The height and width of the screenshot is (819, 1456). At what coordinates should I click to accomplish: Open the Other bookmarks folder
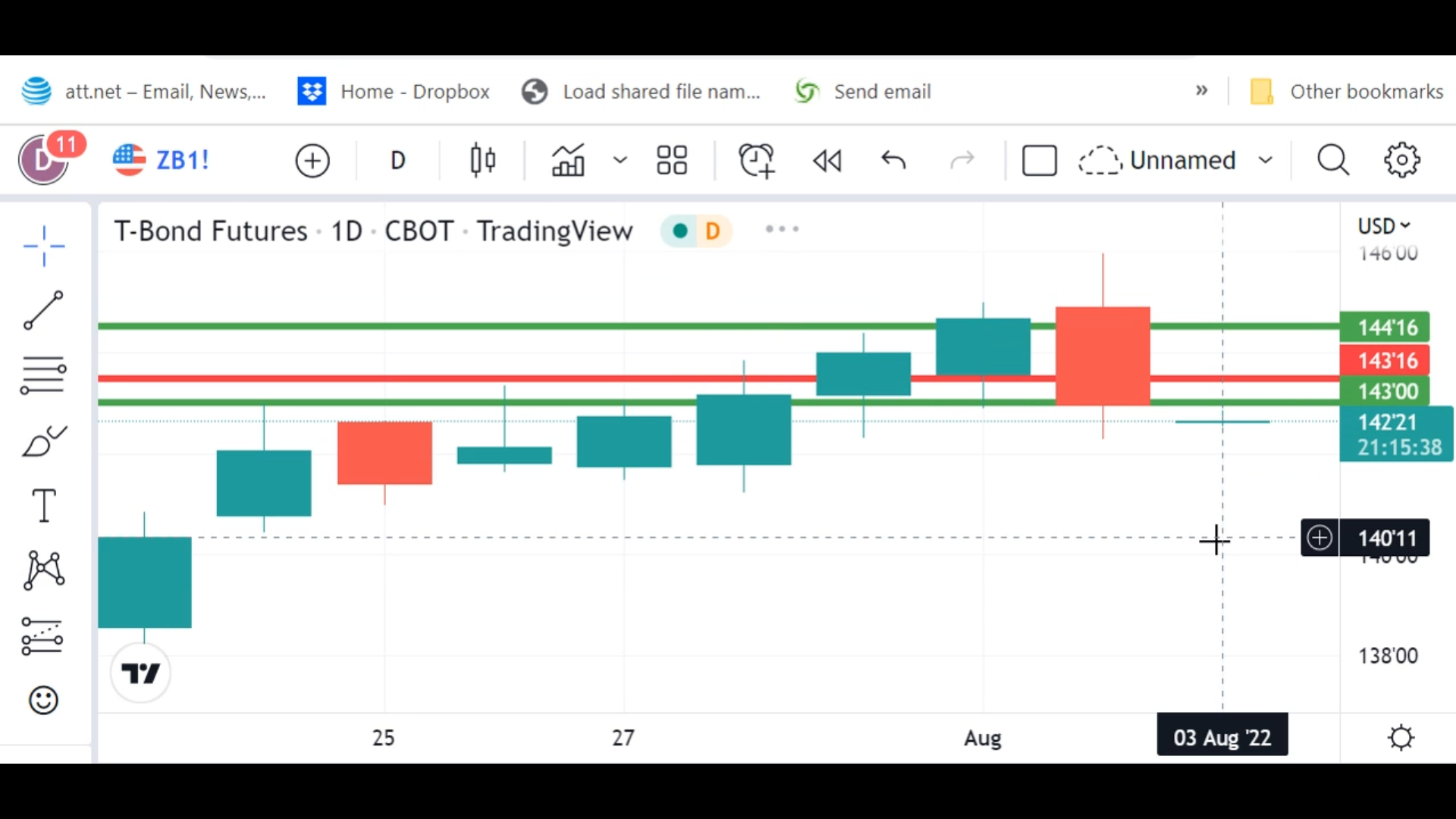(1347, 91)
